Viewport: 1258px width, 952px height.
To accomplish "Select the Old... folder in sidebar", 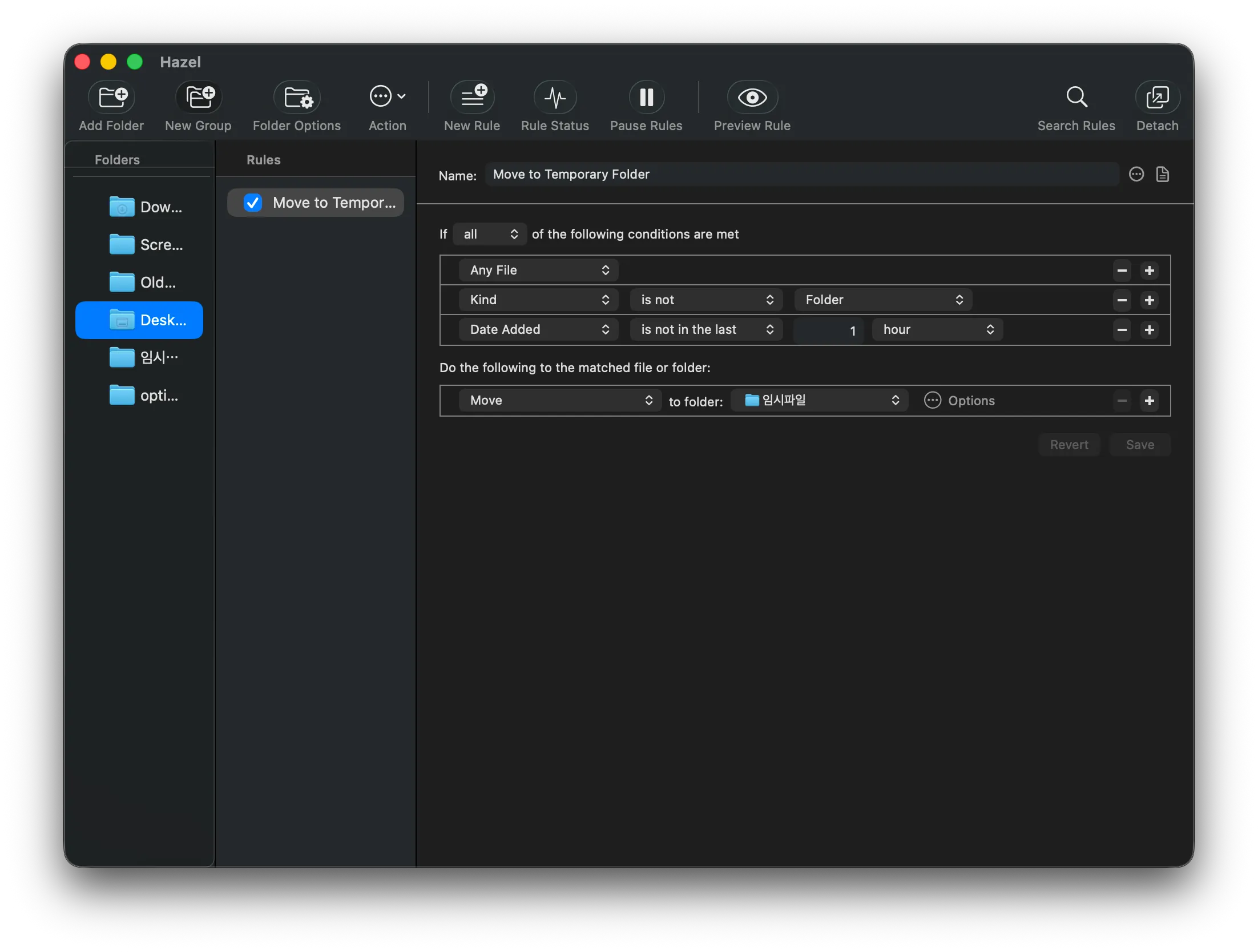I will pos(139,282).
